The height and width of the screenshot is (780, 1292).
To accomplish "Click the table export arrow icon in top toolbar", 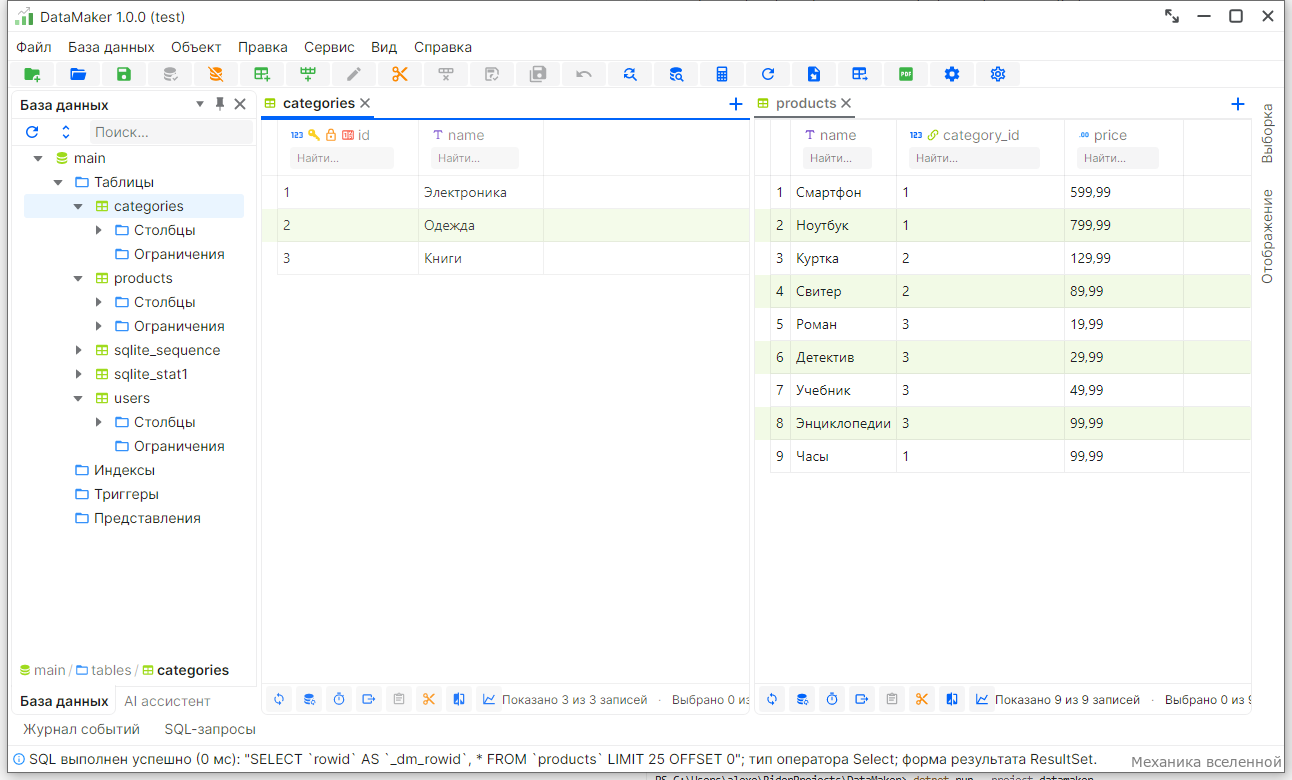I will pyautogui.click(x=860, y=74).
